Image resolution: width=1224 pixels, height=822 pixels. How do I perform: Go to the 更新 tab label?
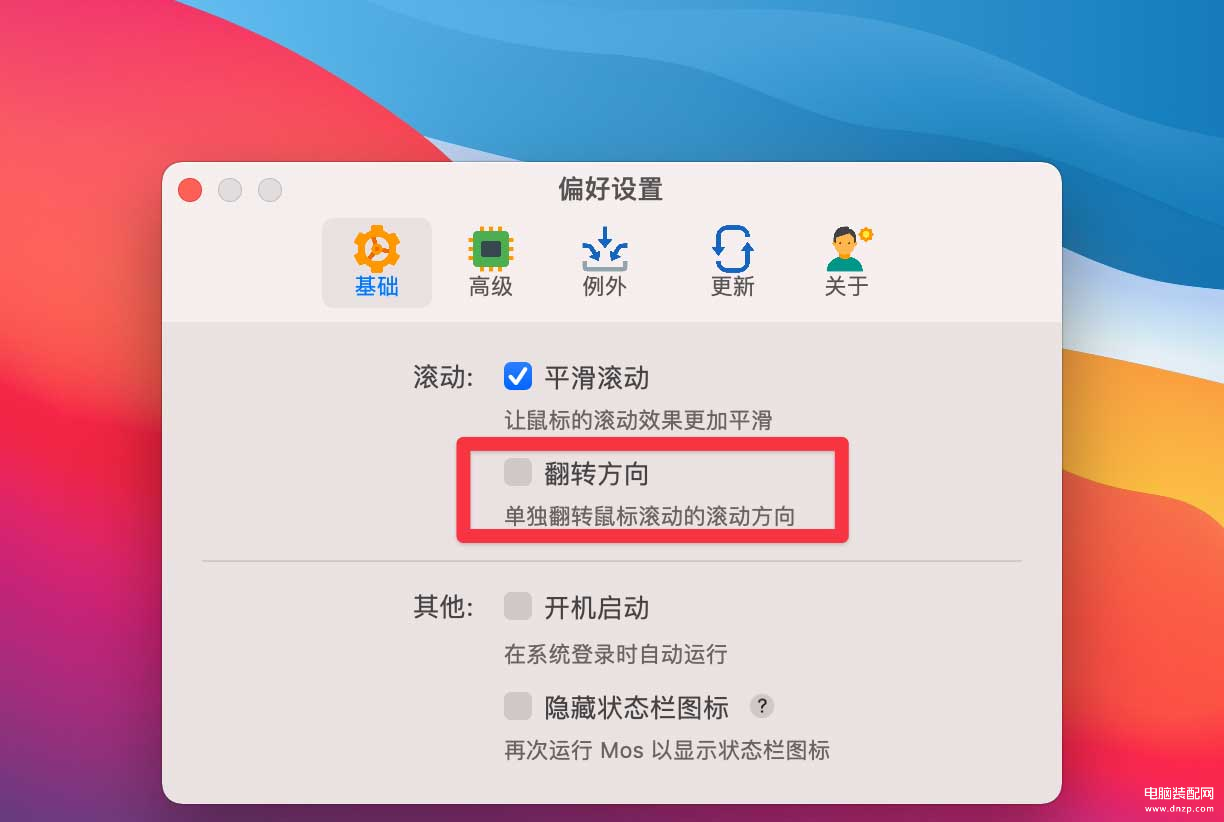733,286
